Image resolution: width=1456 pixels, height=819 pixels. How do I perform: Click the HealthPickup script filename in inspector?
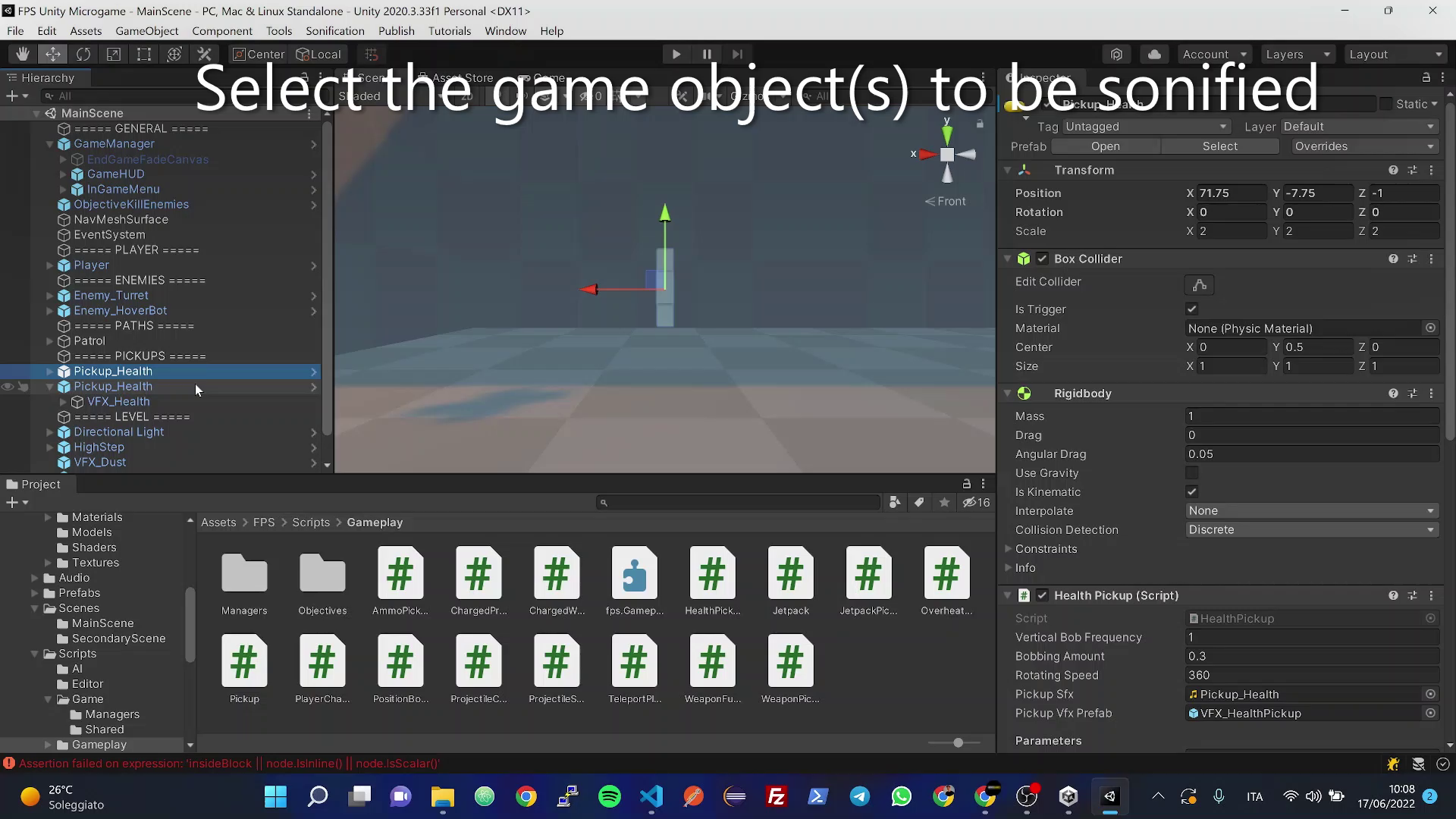click(x=1237, y=618)
